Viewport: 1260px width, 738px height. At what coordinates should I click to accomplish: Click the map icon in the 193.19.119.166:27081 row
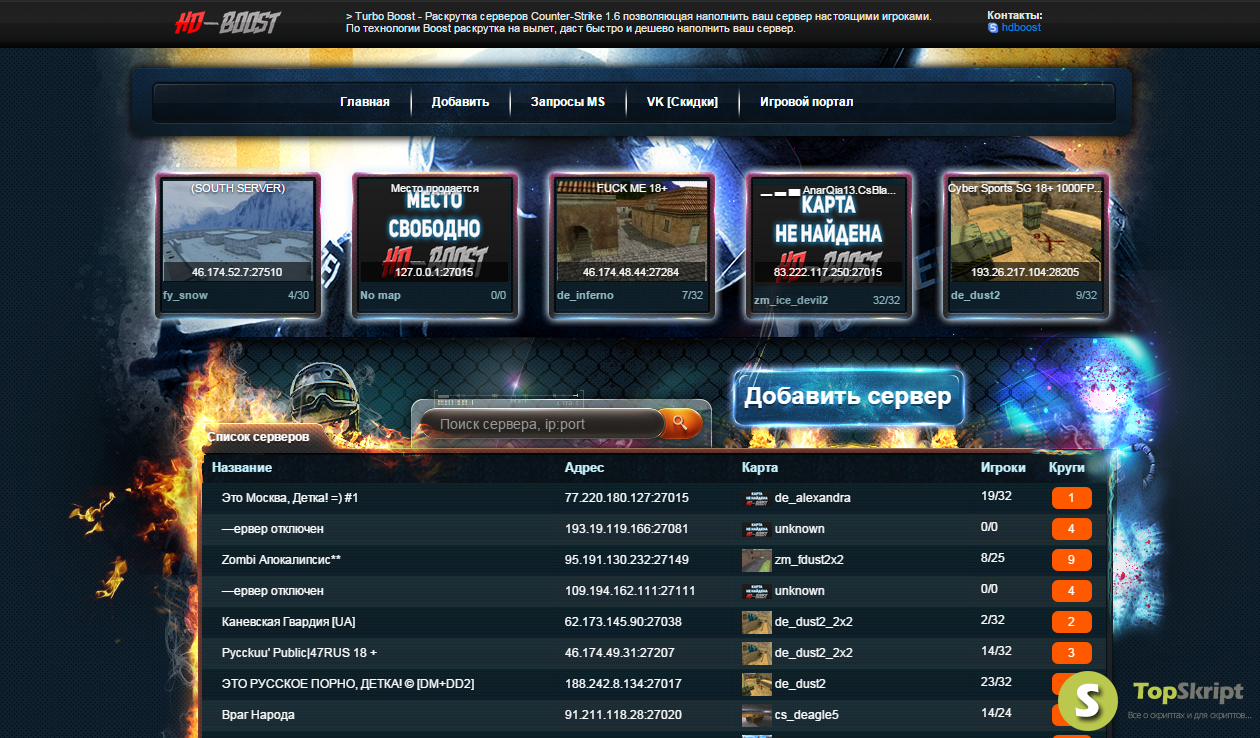coord(756,529)
